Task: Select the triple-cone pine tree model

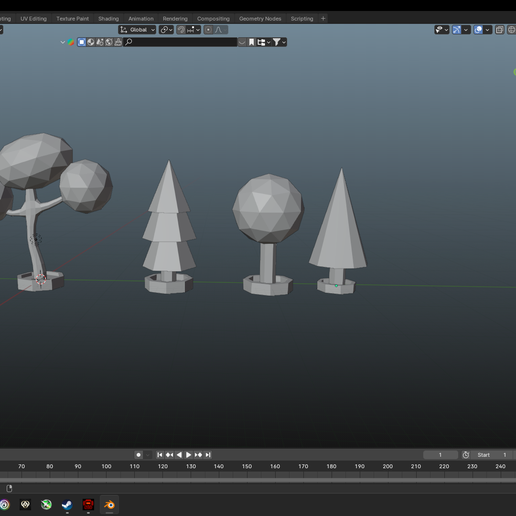Action: click(169, 227)
